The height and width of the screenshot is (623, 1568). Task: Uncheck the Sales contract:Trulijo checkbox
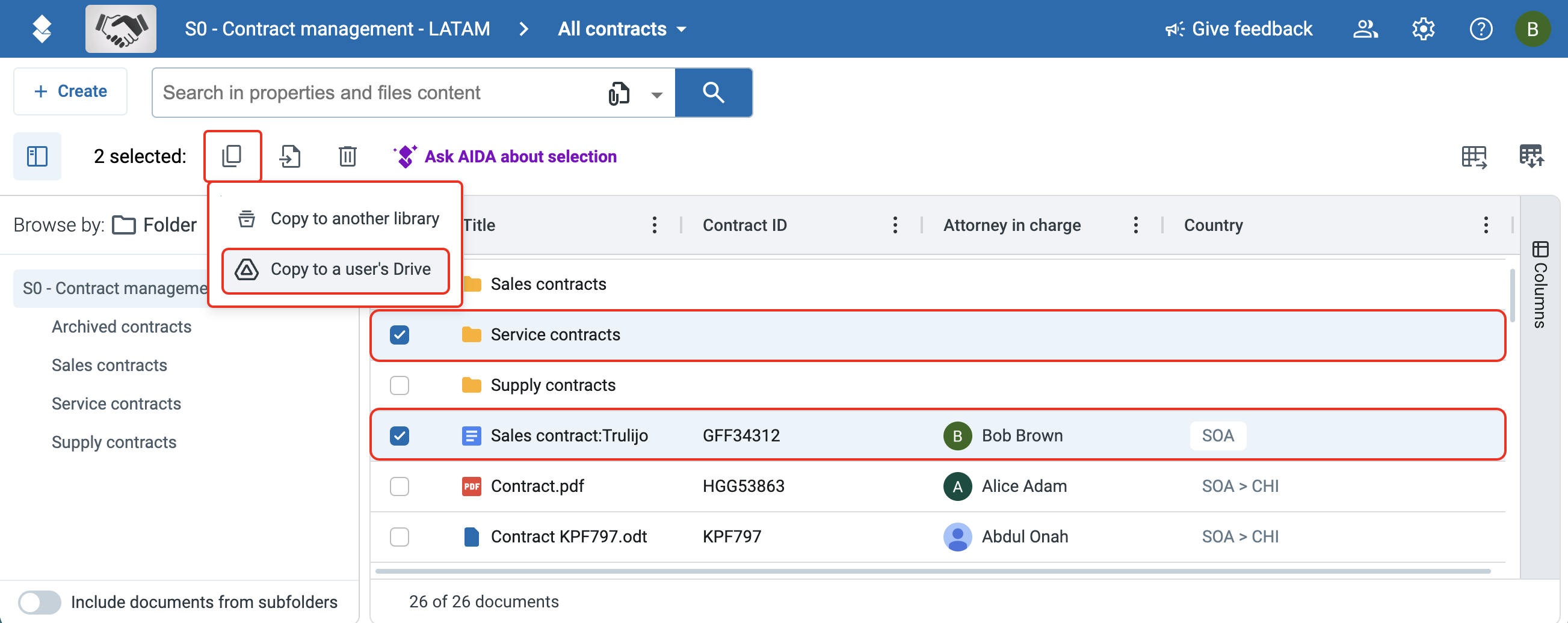pos(400,435)
